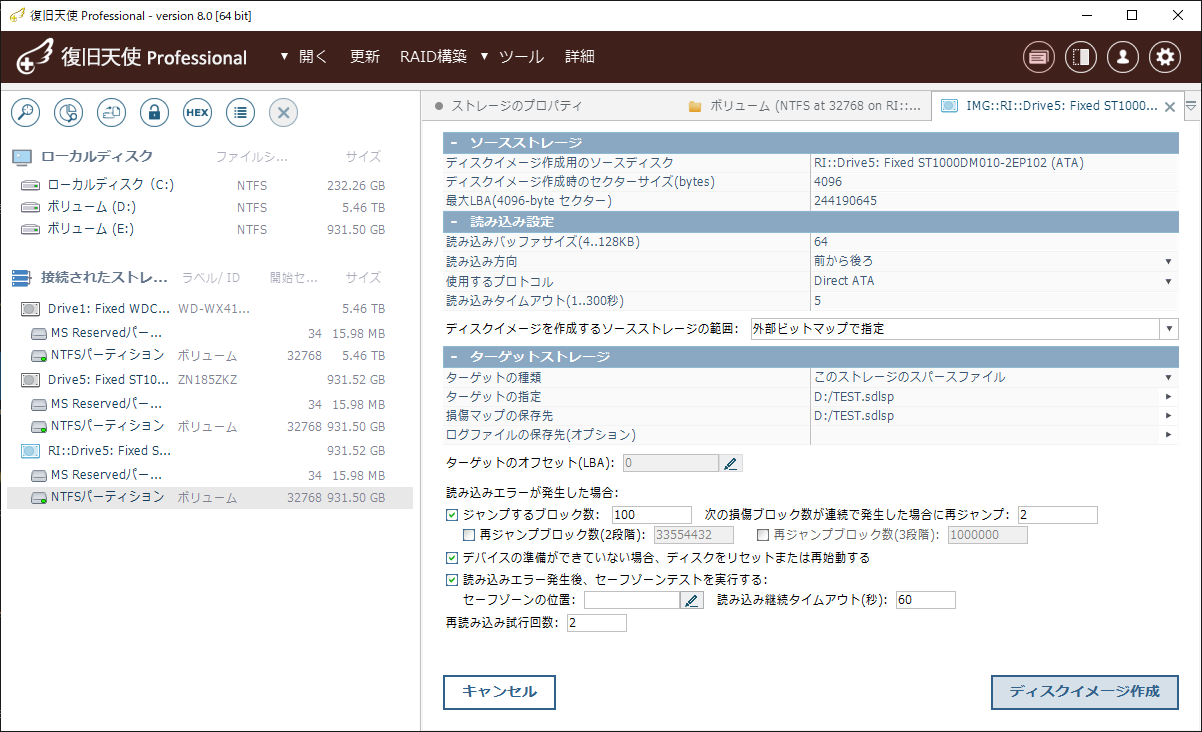Select Drive1: Fixed WDC storage
This screenshot has width=1202, height=732.
pyautogui.click(x=210, y=309)
